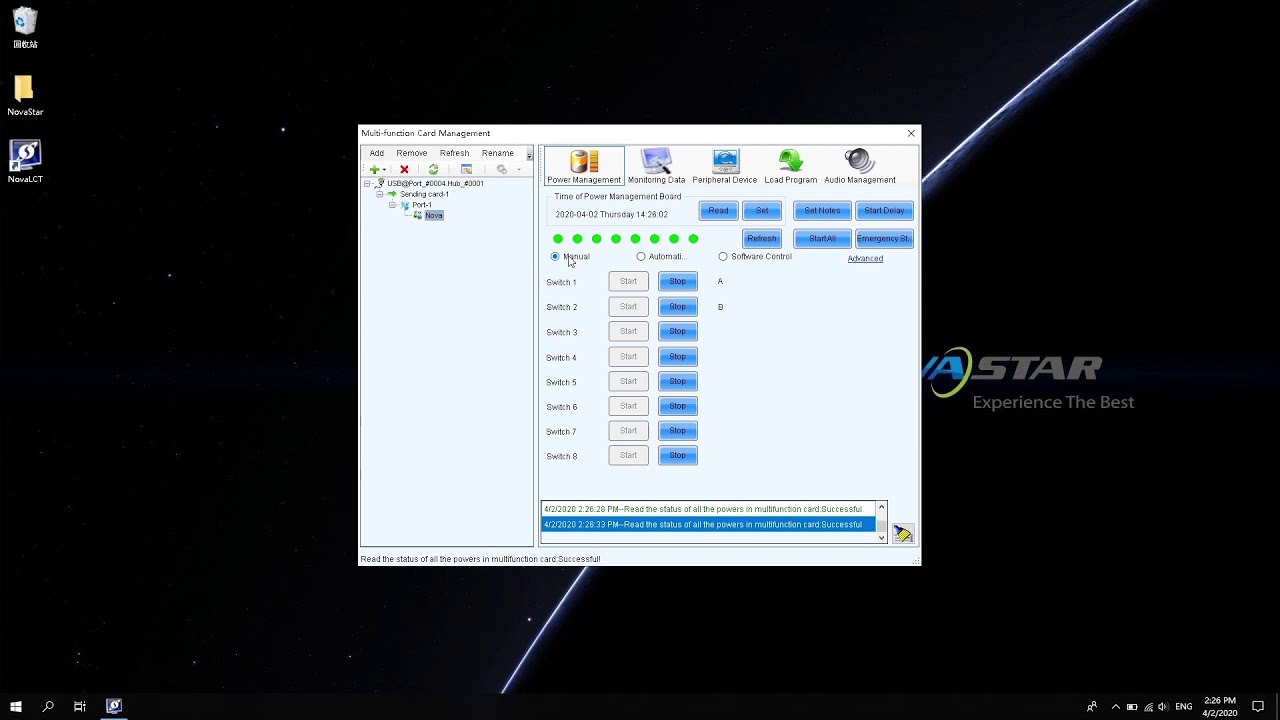Collapse the Sending card-1 tree node

pyautogui.click(x=380, y=194)
